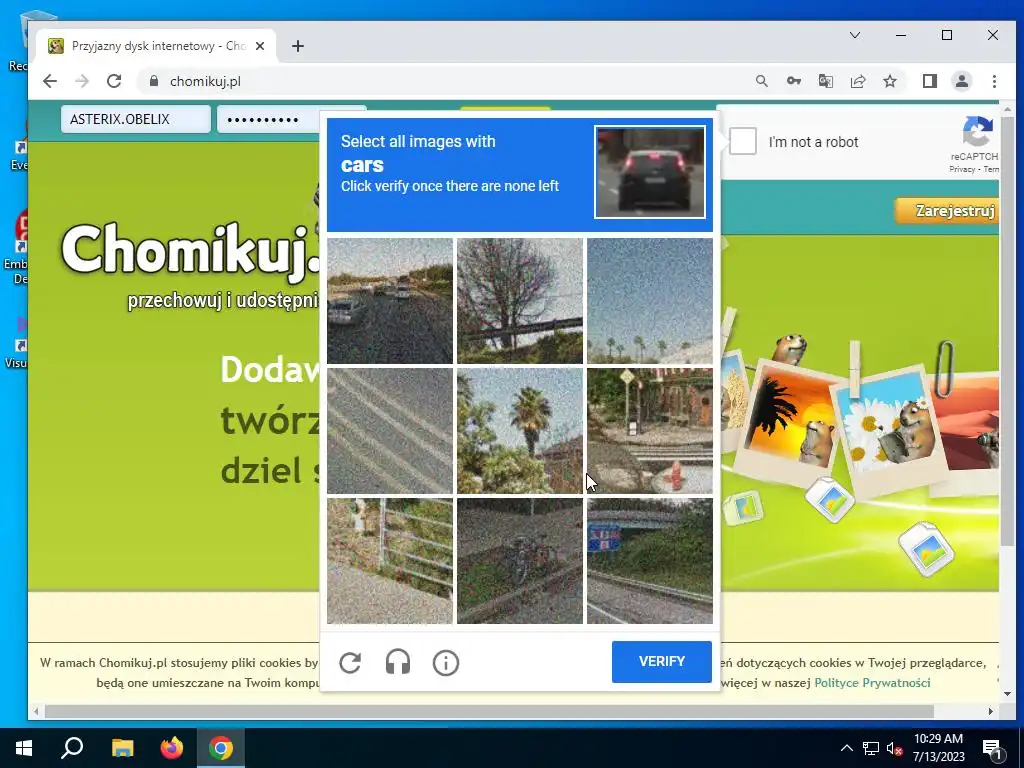
Task: Reload the chomikuj.pl page
Action: pos(114,81)
